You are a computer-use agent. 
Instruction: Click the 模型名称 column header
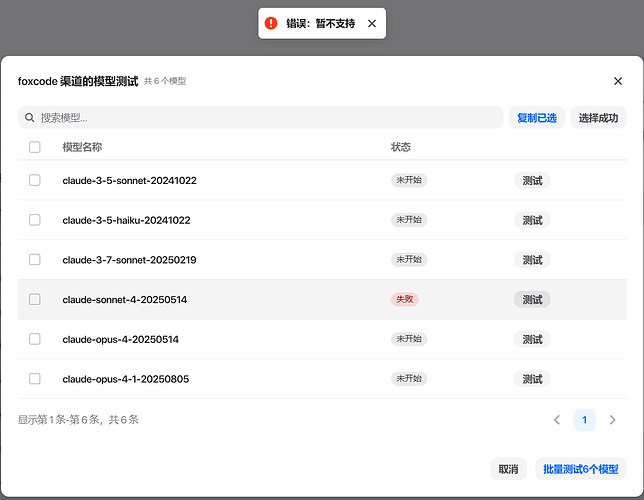coord(82,147)
